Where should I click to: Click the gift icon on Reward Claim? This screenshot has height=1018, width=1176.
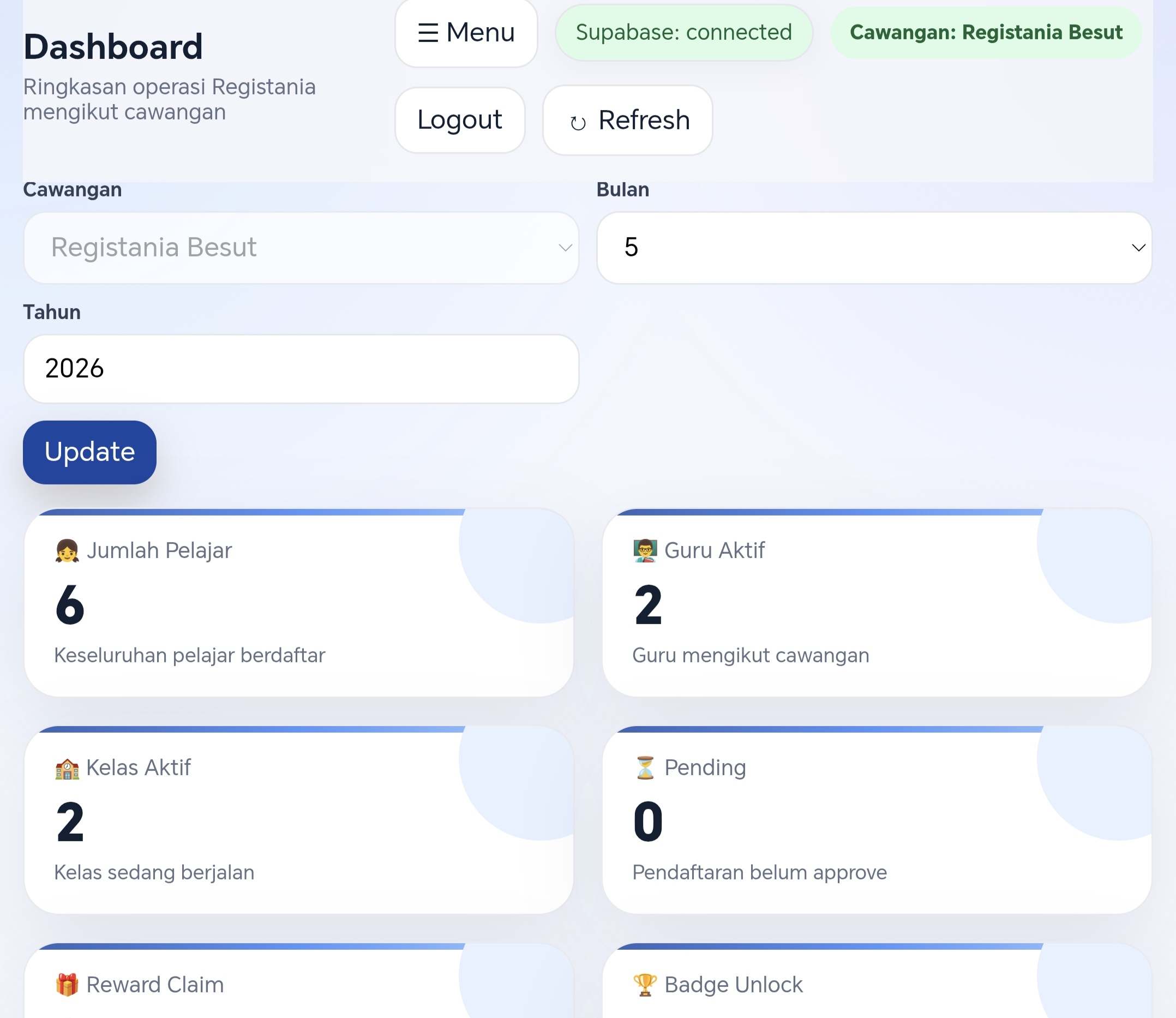click(67, 985)
